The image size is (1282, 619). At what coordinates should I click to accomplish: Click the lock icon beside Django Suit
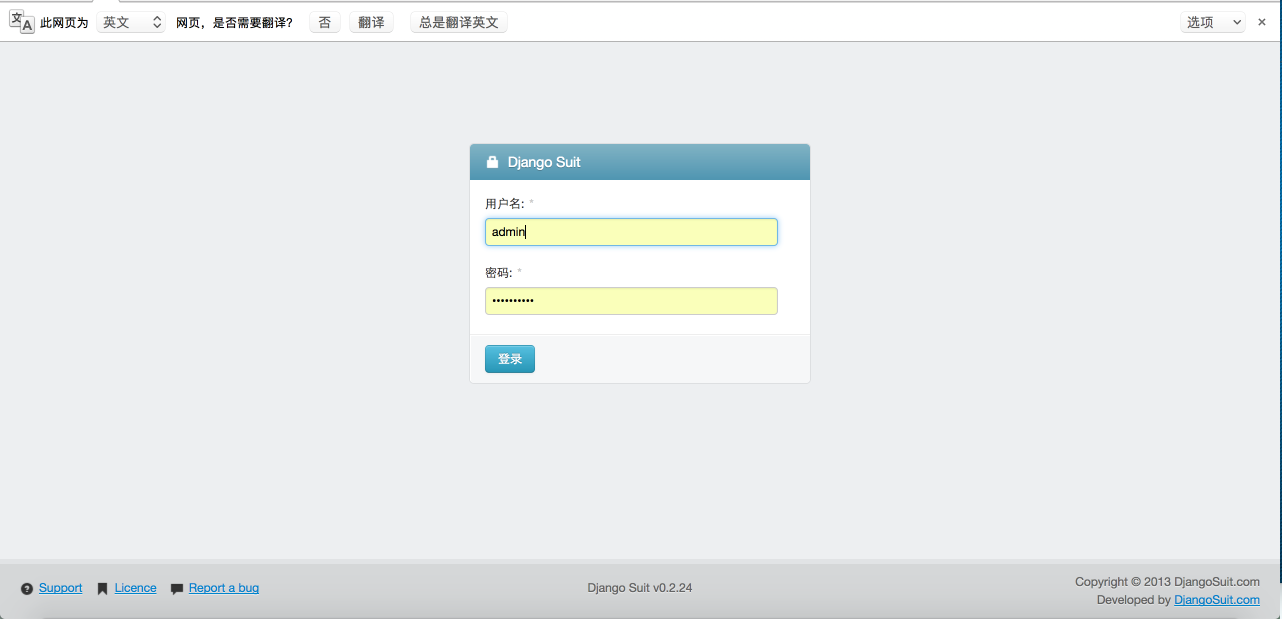click(x=492, y=162)
